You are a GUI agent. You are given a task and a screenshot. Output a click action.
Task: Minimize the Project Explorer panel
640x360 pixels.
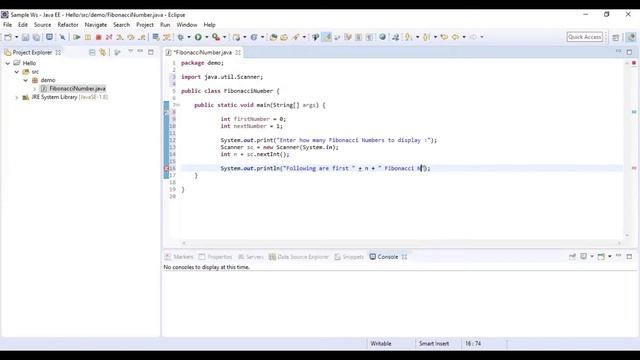click(x=140, y=51)
